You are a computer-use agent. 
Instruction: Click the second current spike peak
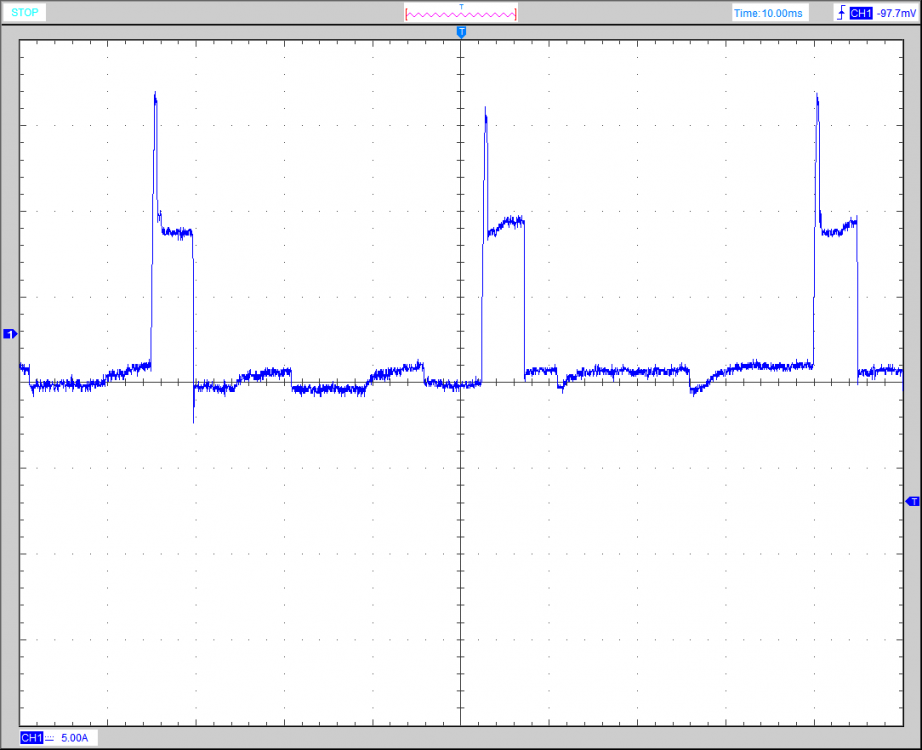tap(485, 109)
